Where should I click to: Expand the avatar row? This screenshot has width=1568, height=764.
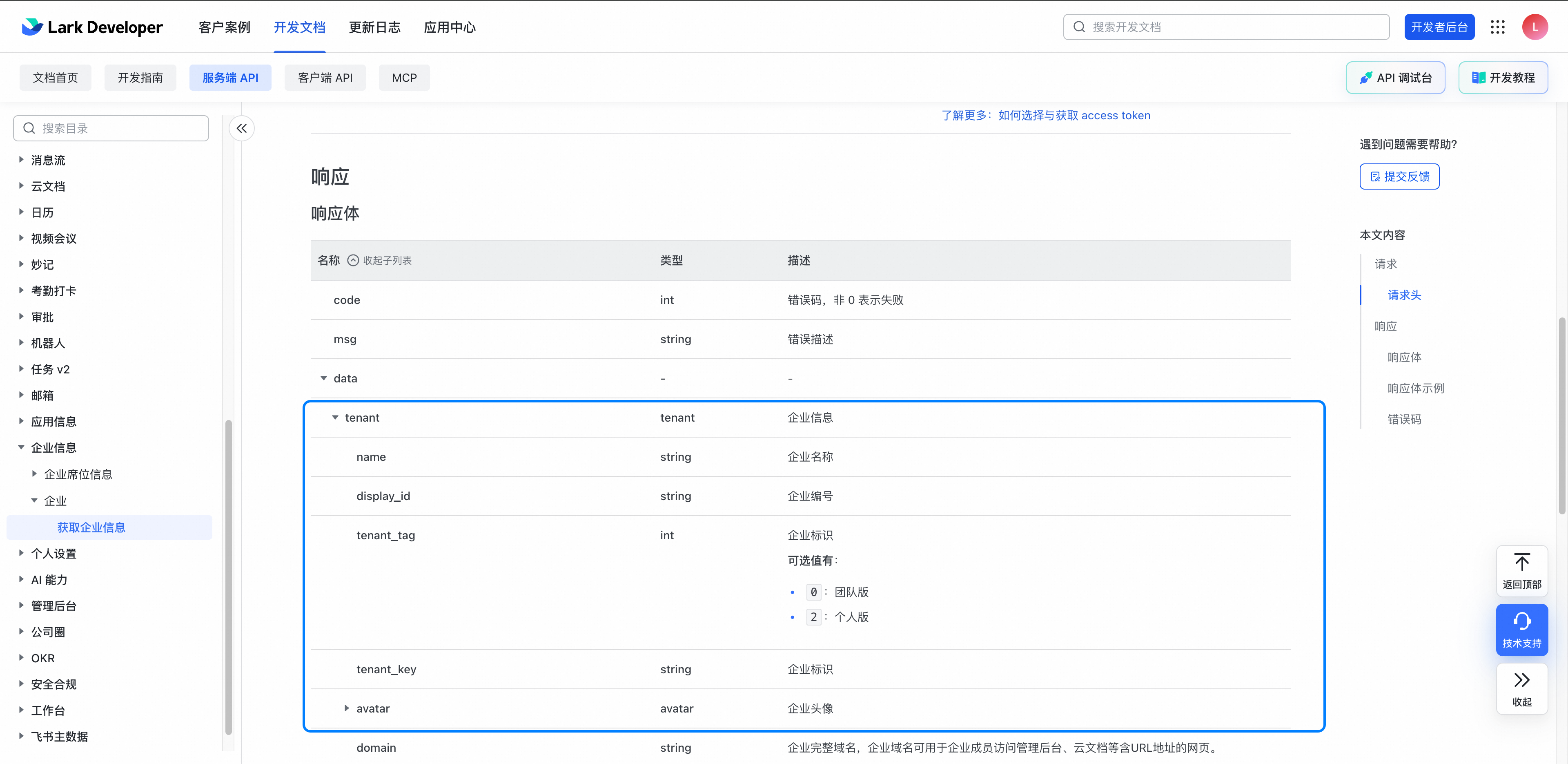[x=347, y=708]
